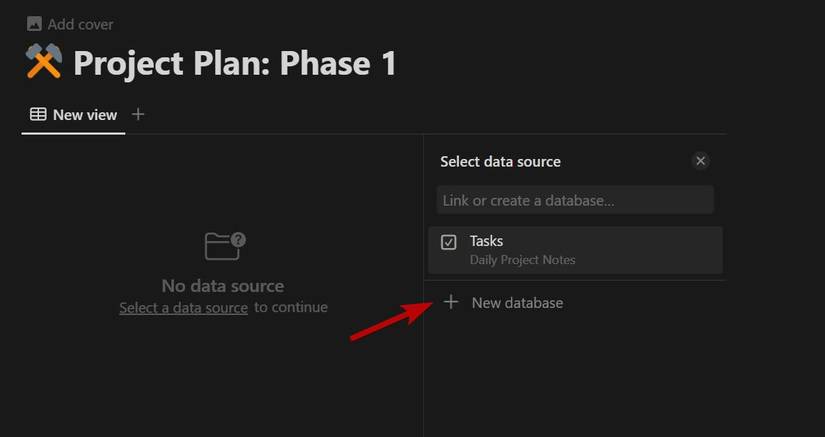This screenshot has width=825, height=437.
Task: Click the table icon in the New view tab
Action: pyautogui.click(x=38, y=115)
